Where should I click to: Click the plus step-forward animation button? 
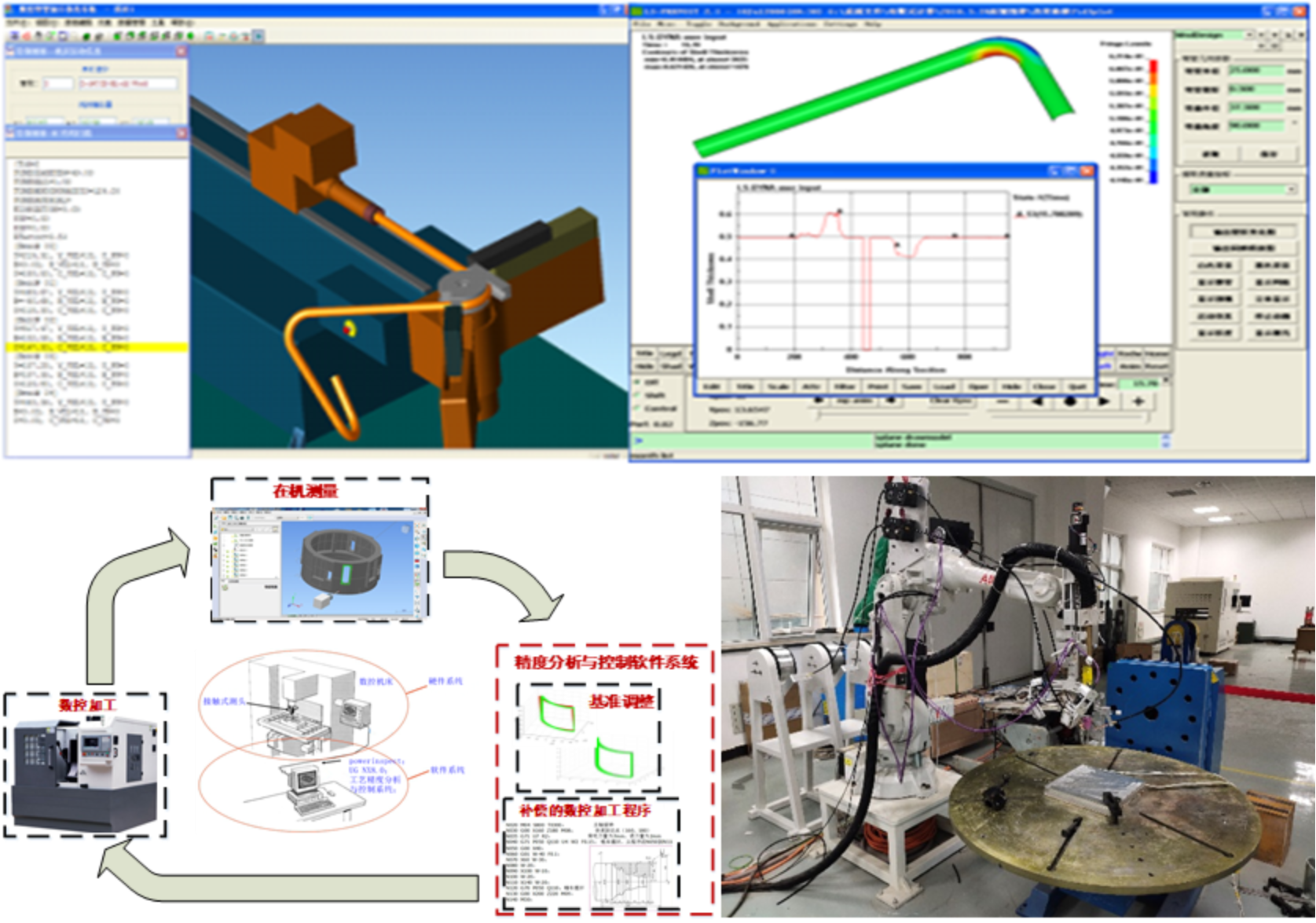click(x=1138, y=401)
